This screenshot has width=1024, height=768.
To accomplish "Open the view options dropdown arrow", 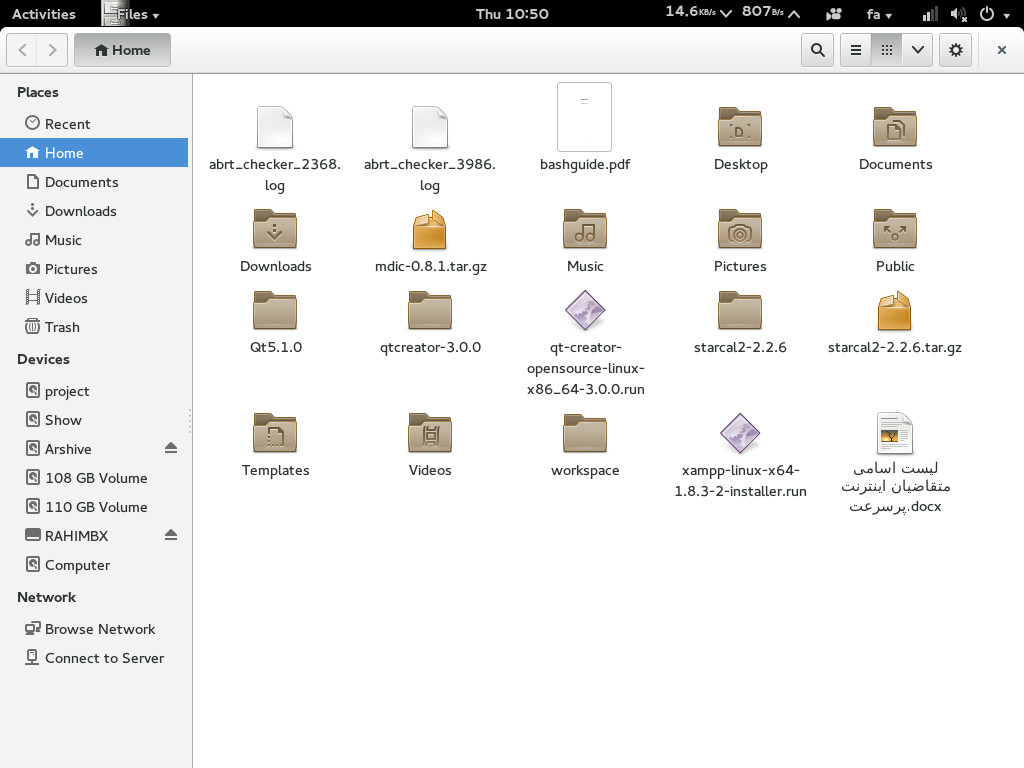I will tap(917, 50).
